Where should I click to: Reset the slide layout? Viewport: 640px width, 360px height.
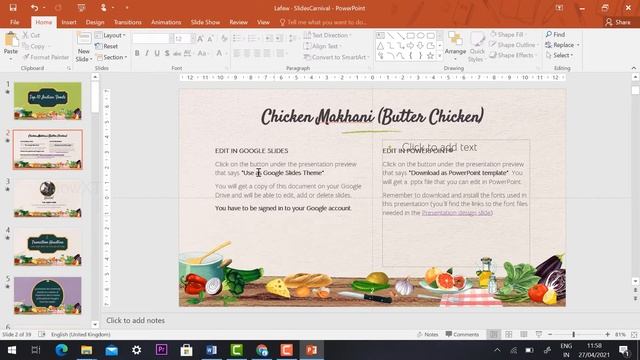[107, 46]
